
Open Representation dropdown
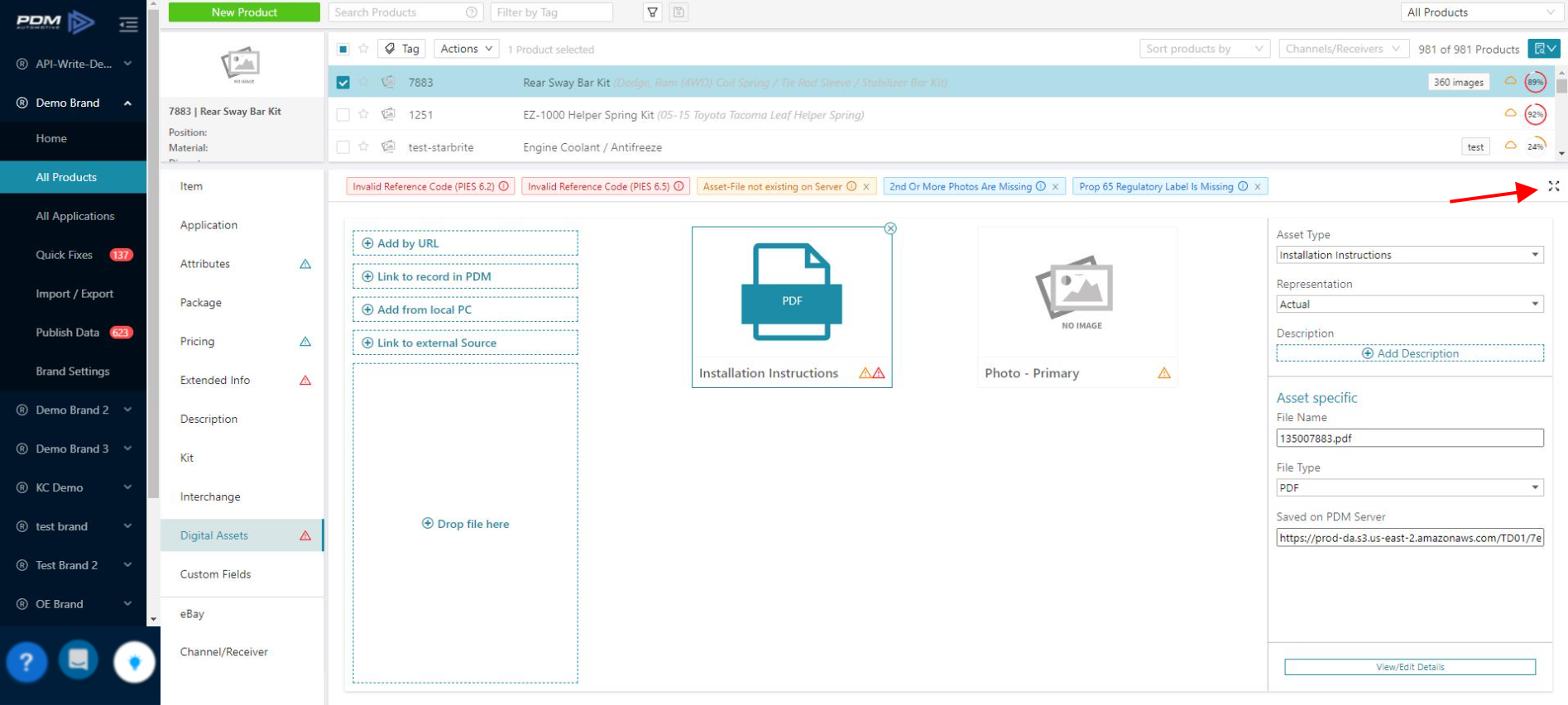1410,304
